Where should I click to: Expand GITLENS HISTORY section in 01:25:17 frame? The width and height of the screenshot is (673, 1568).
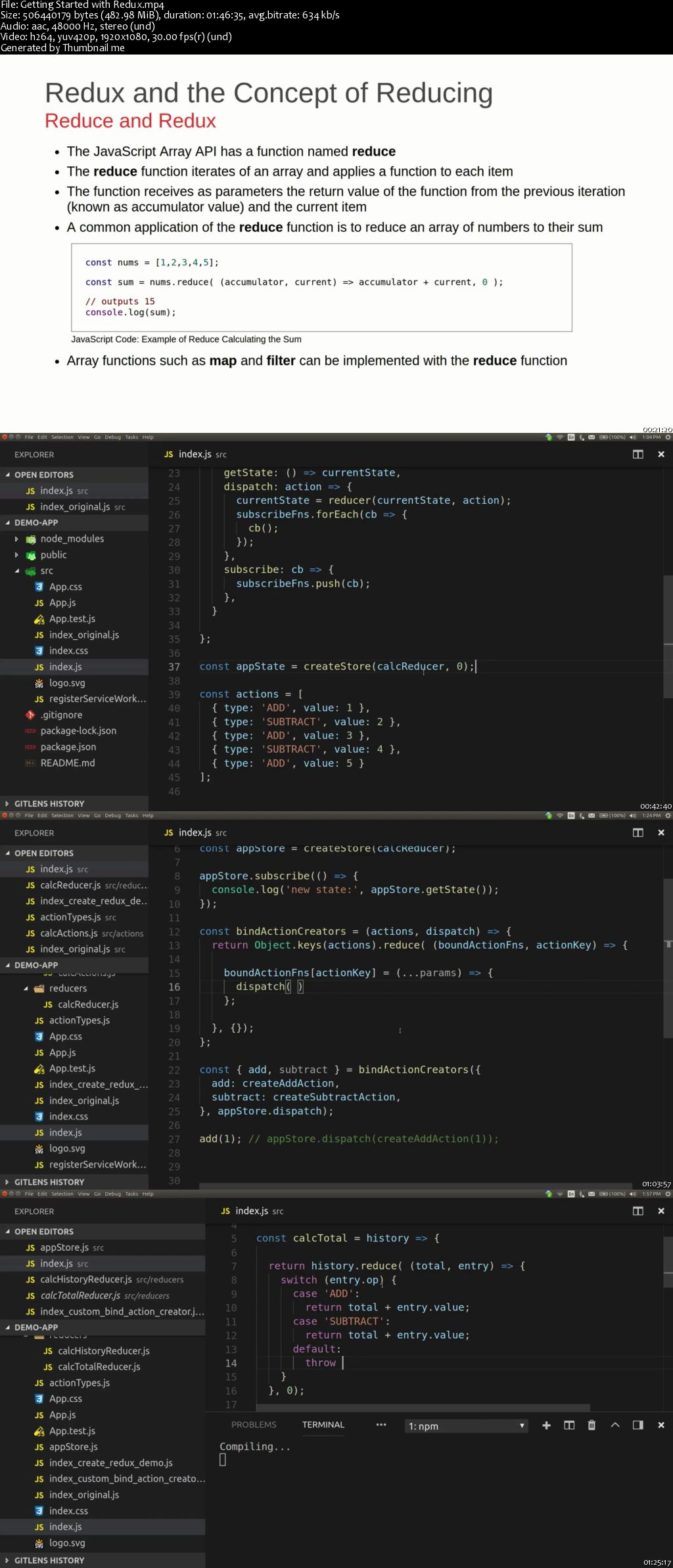tap(103, 1560)
